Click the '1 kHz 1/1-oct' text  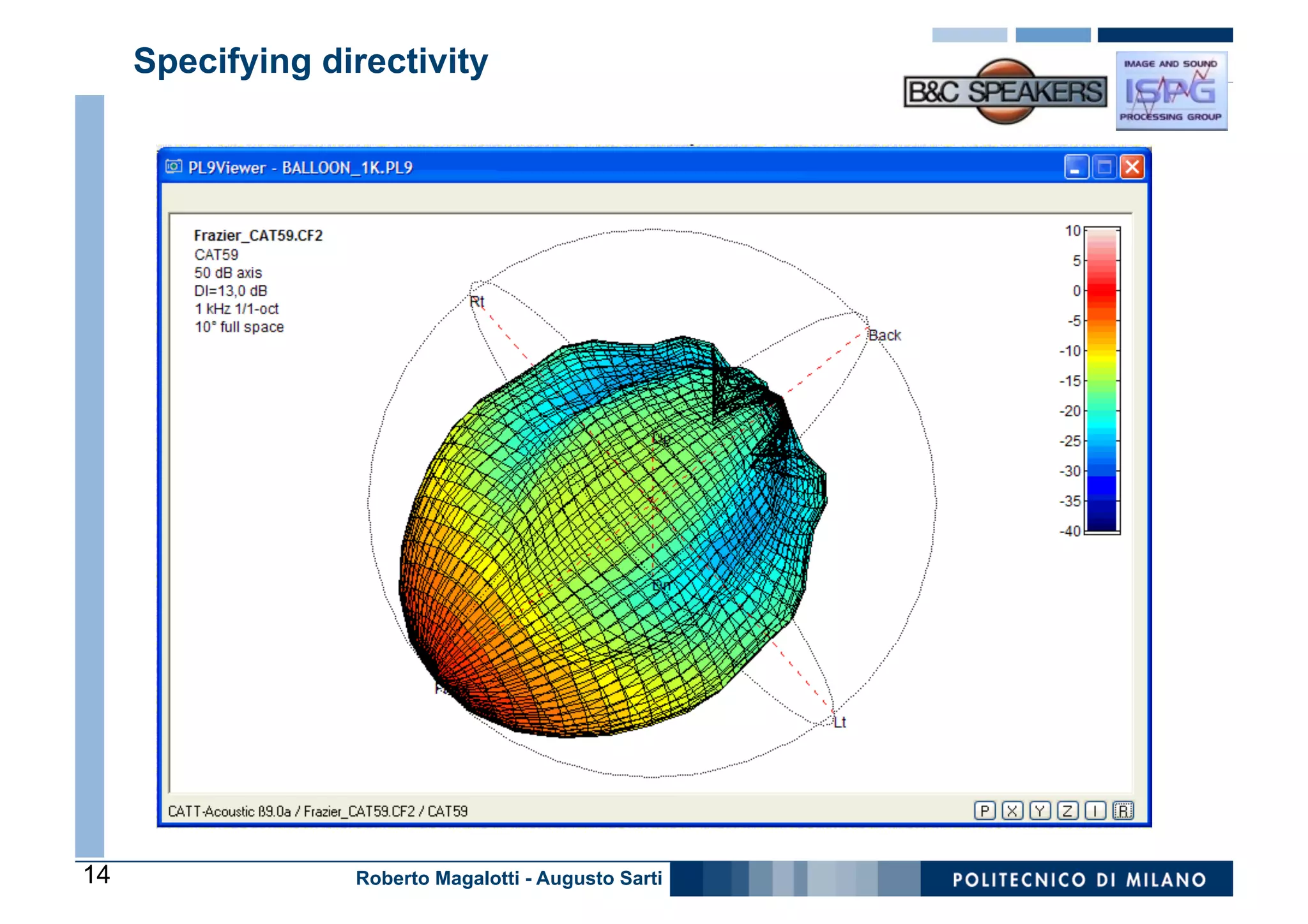(x=236, y=309)
